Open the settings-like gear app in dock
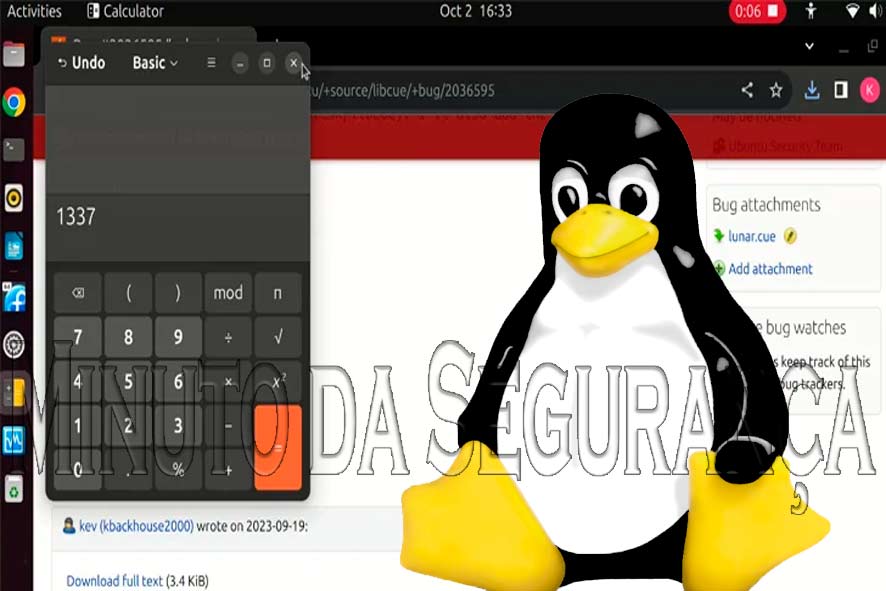This screenshot has height=591, width=886. (14, 344)
